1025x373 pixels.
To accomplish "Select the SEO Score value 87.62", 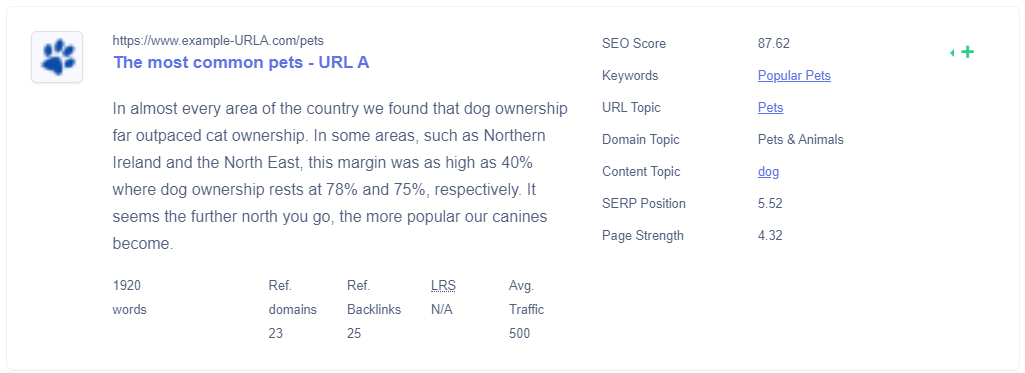I will [x=774, y=44].
